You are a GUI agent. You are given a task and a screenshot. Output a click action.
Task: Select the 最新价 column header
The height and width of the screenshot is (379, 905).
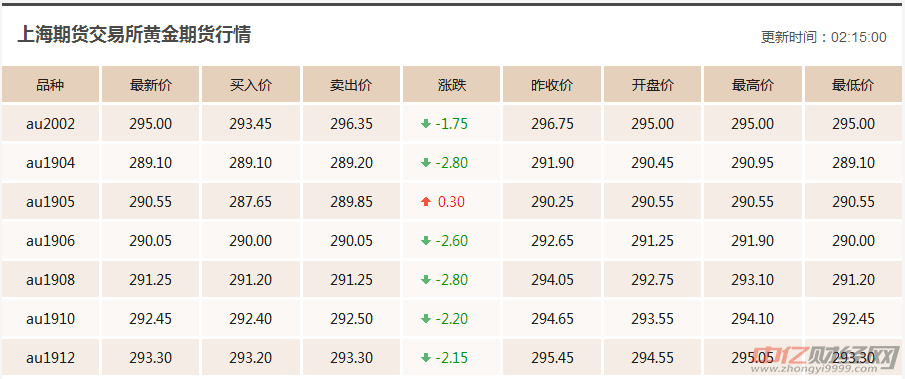click(x=151, y=84)
